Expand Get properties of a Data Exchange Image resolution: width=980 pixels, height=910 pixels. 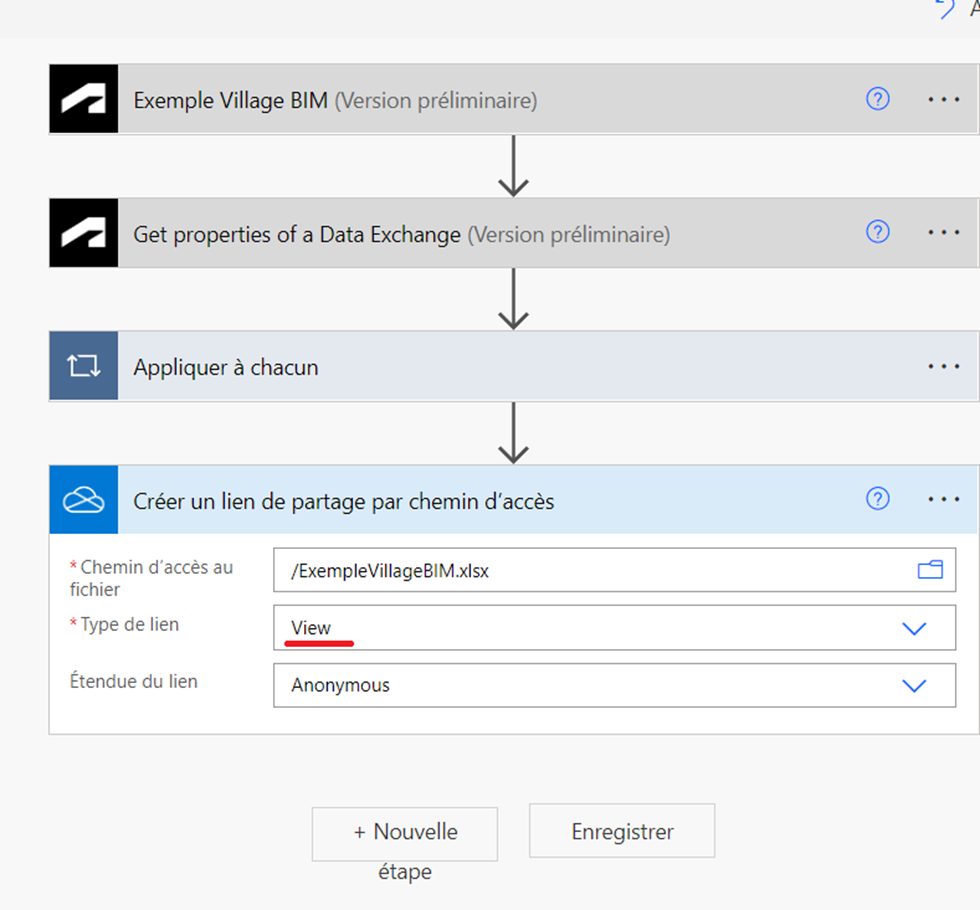[x=514, y=233]
